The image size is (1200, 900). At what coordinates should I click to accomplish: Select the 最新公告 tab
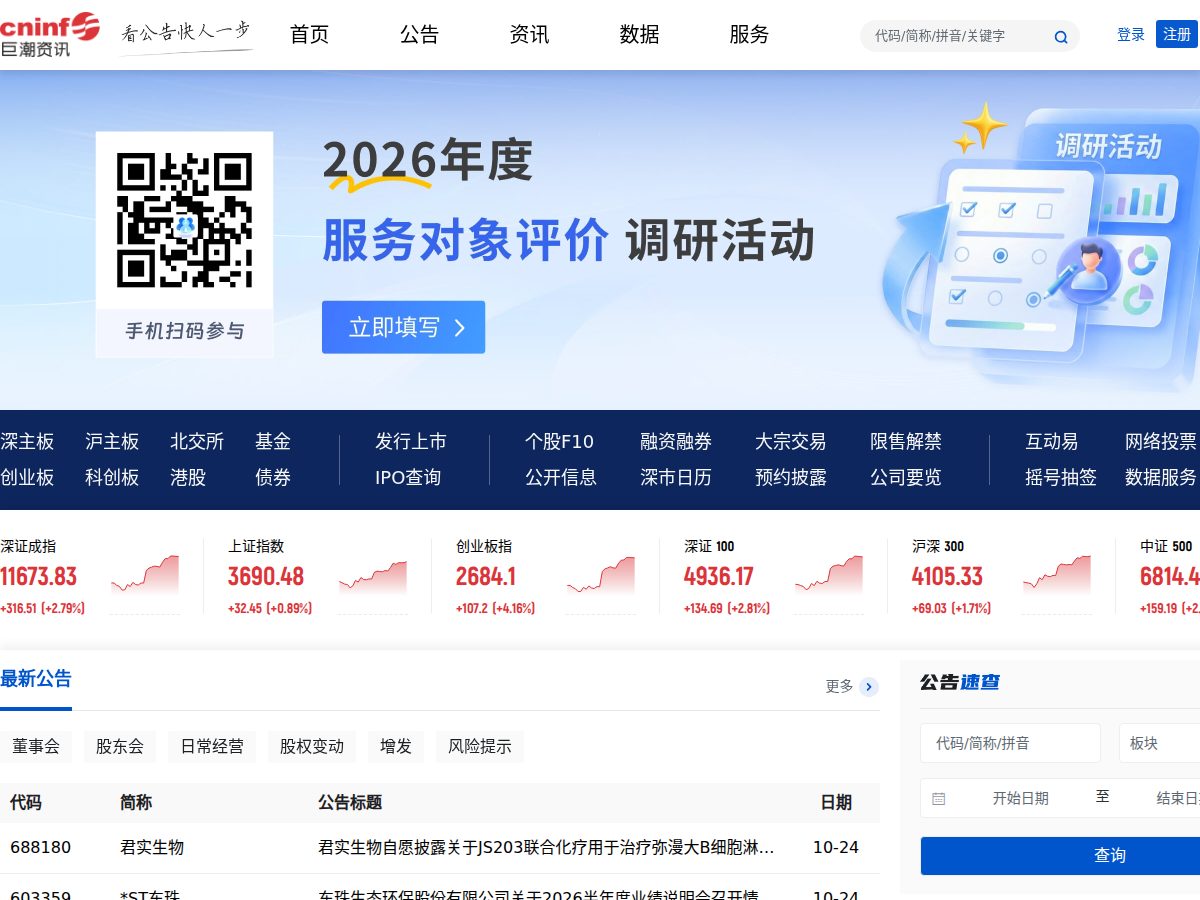[x=36, y=679]
